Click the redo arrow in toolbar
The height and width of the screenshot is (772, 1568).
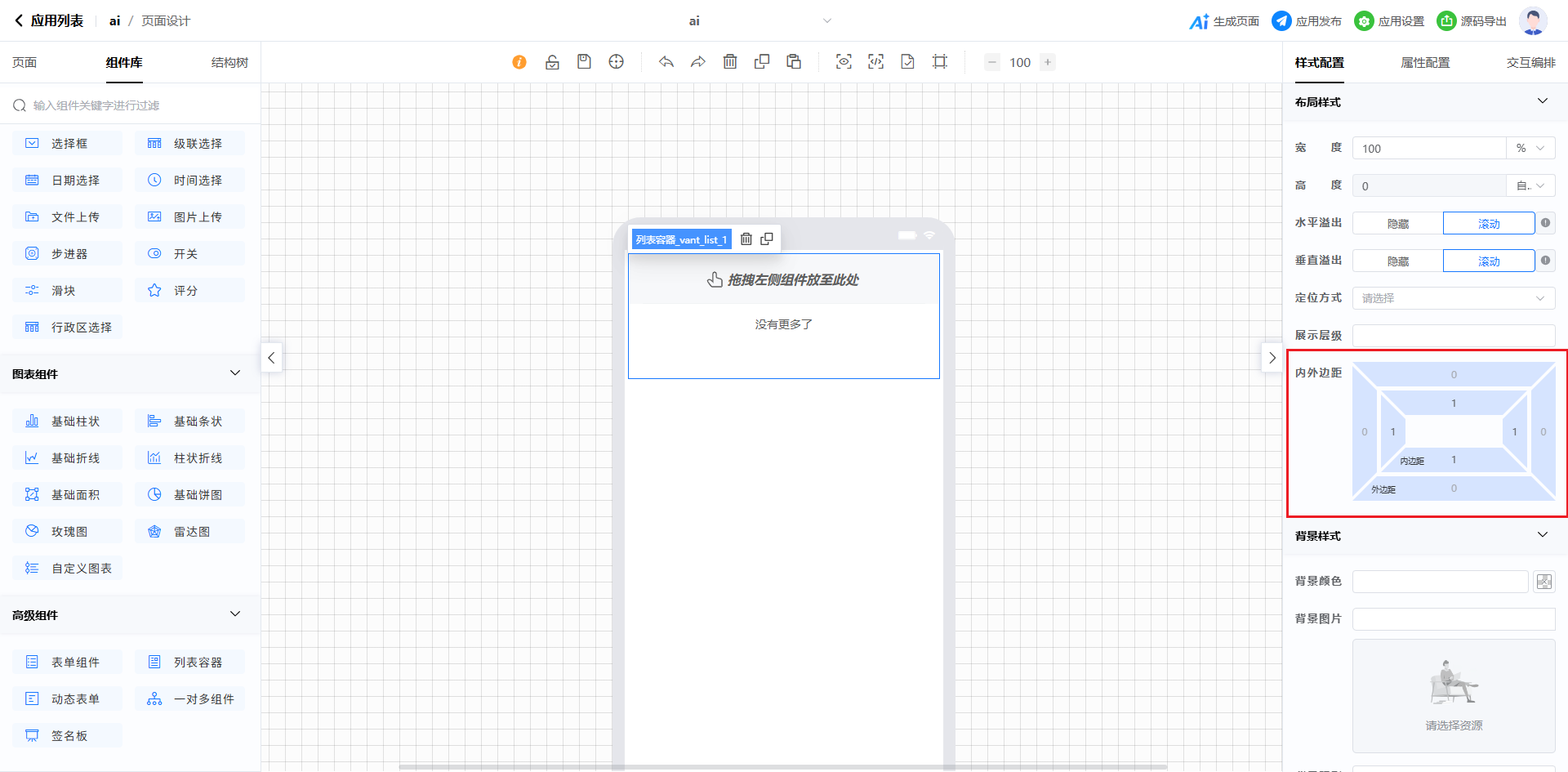[698, 62]
